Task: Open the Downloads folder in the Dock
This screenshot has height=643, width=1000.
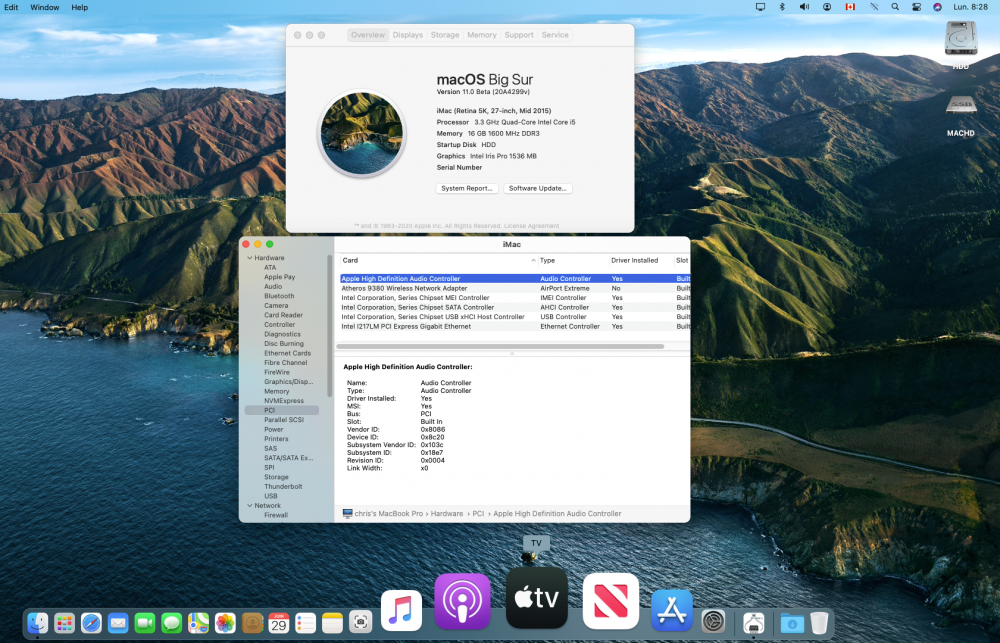Action: pyautogui.click(x=792, y=623)
